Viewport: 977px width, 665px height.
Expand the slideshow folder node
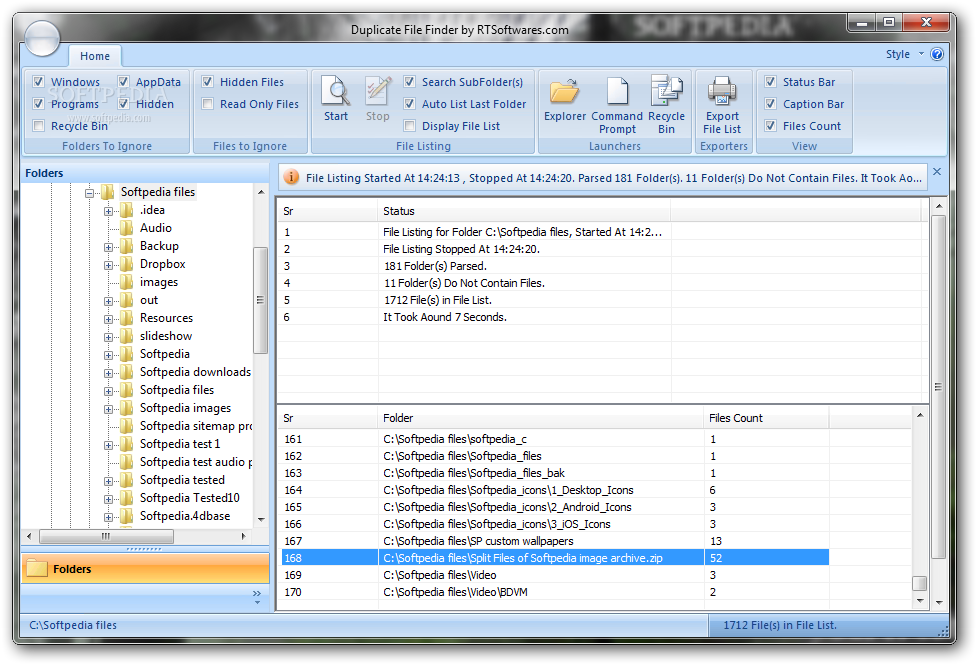coord(108,337)
